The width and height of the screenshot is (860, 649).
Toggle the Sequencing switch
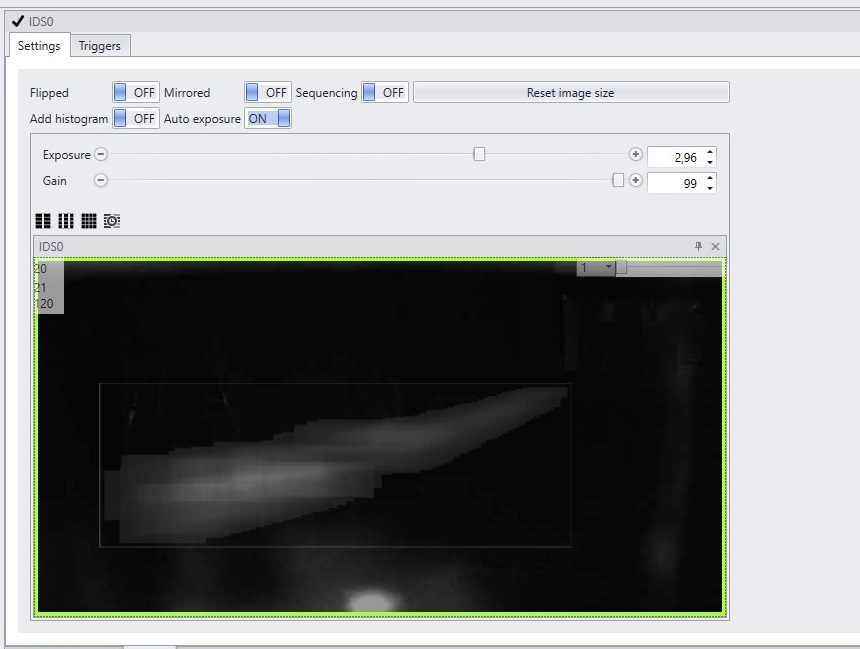click(x=384, y=92)
